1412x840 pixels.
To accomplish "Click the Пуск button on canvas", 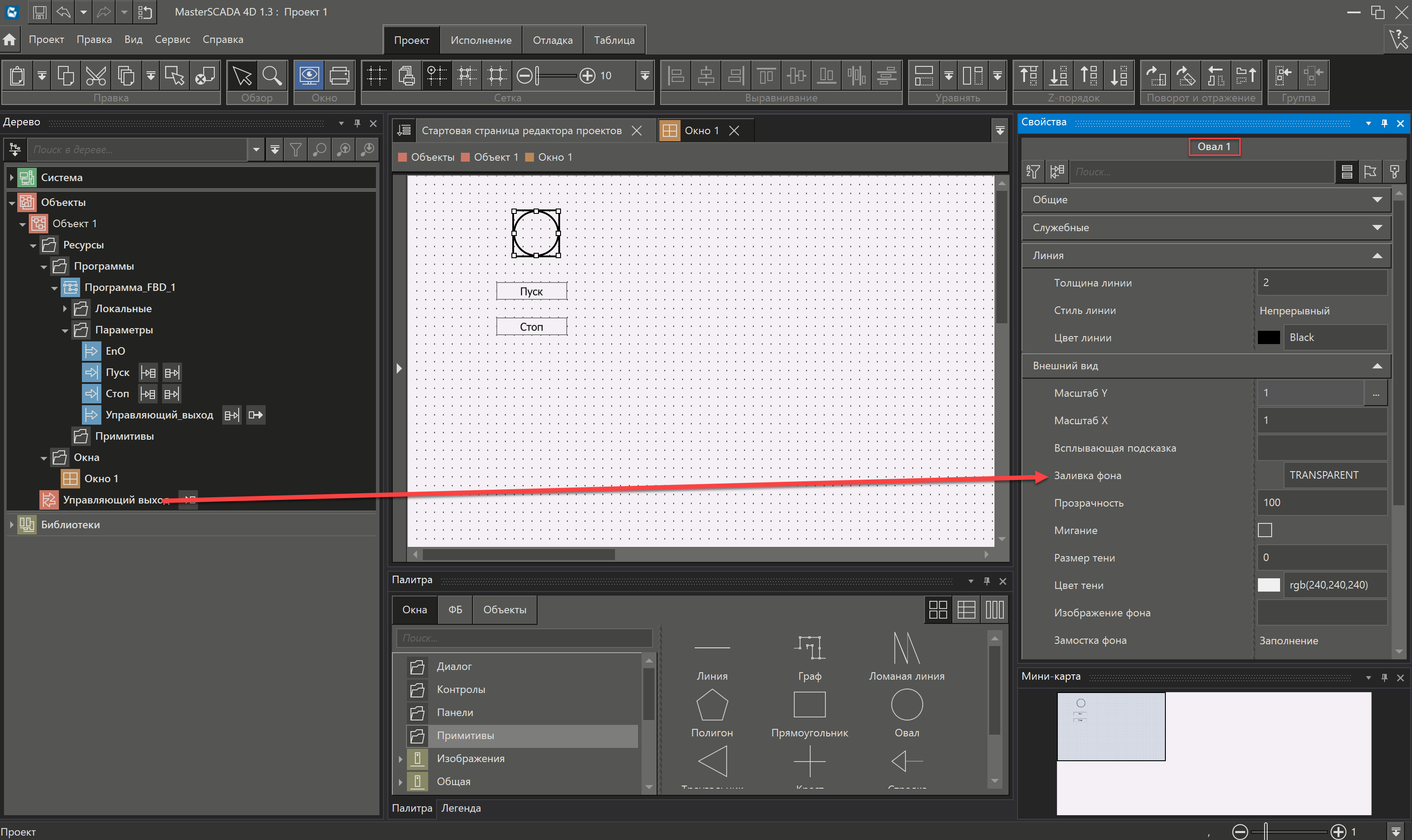I will 531,291.
